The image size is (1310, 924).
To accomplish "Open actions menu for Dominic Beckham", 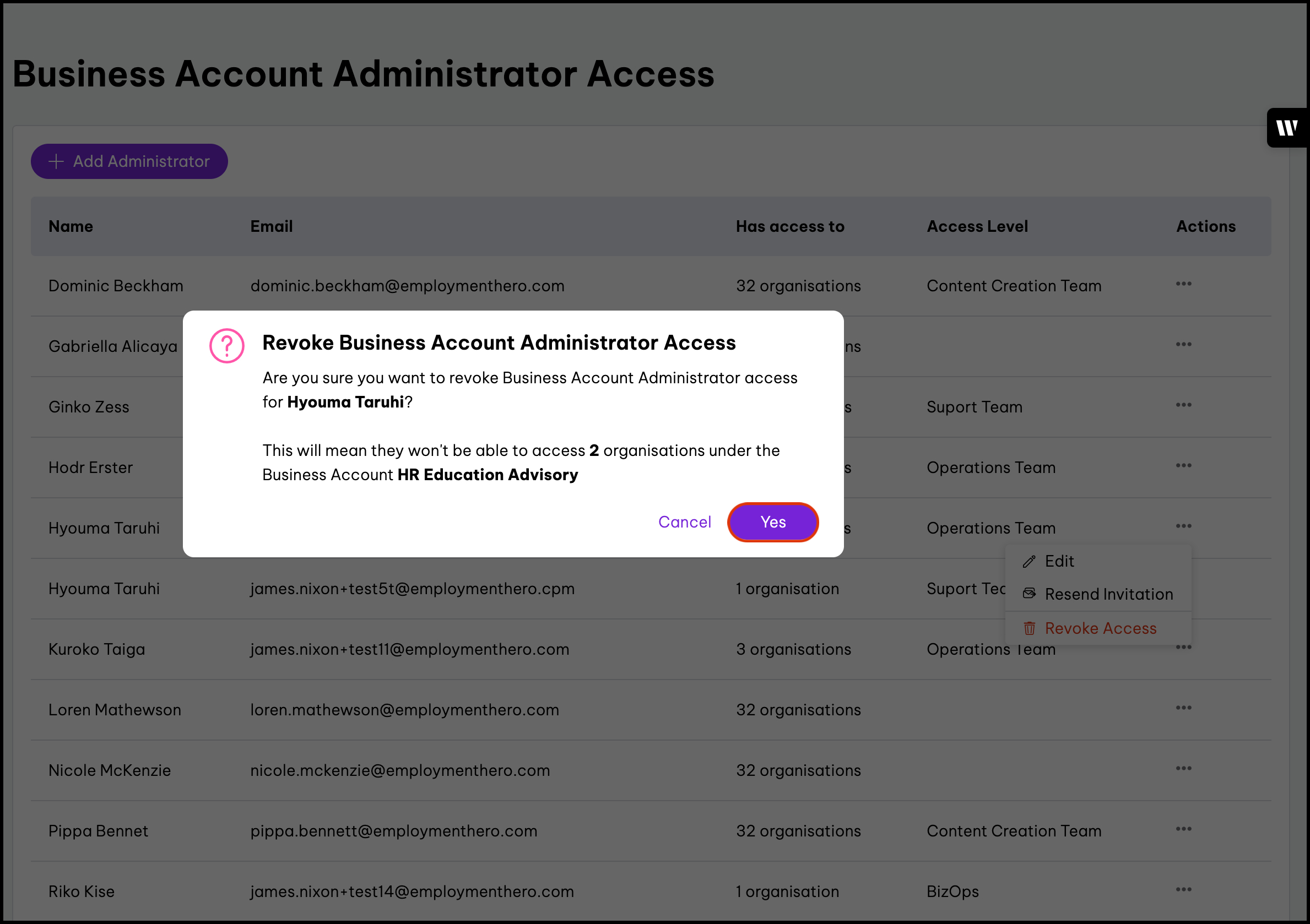I will [1183, 284].
